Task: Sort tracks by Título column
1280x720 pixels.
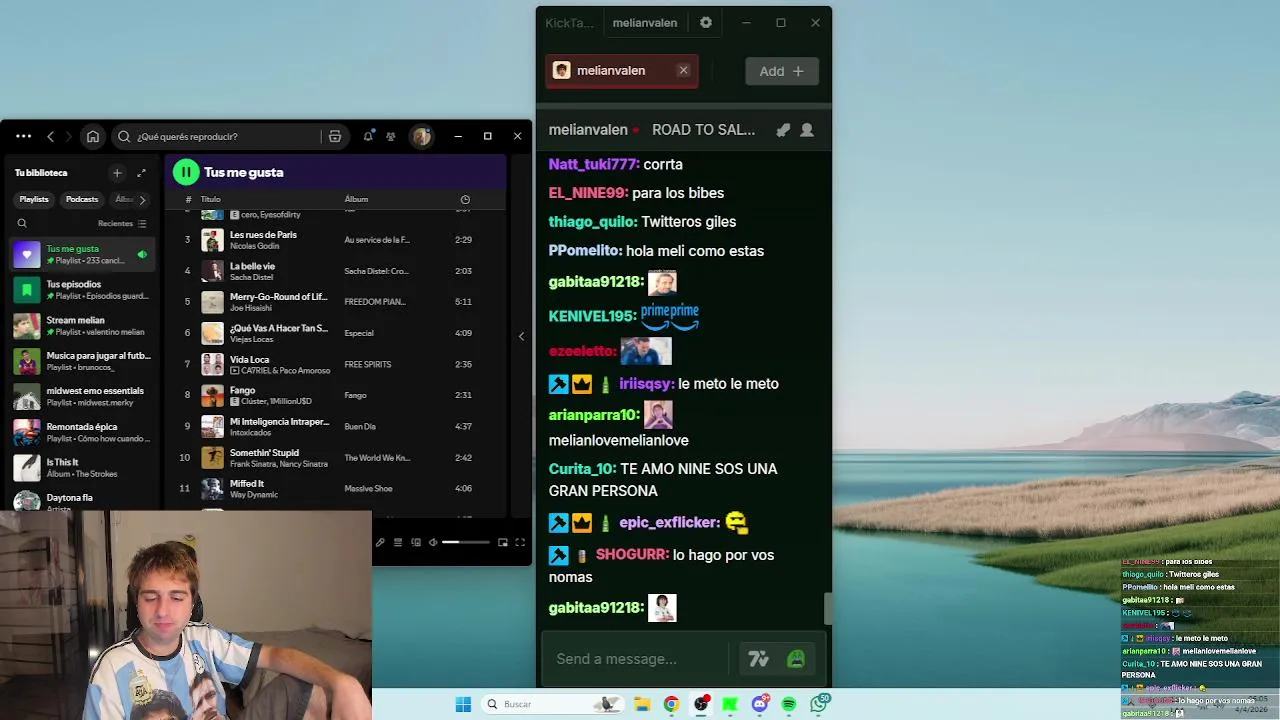Action: click(x=210, y=199)
